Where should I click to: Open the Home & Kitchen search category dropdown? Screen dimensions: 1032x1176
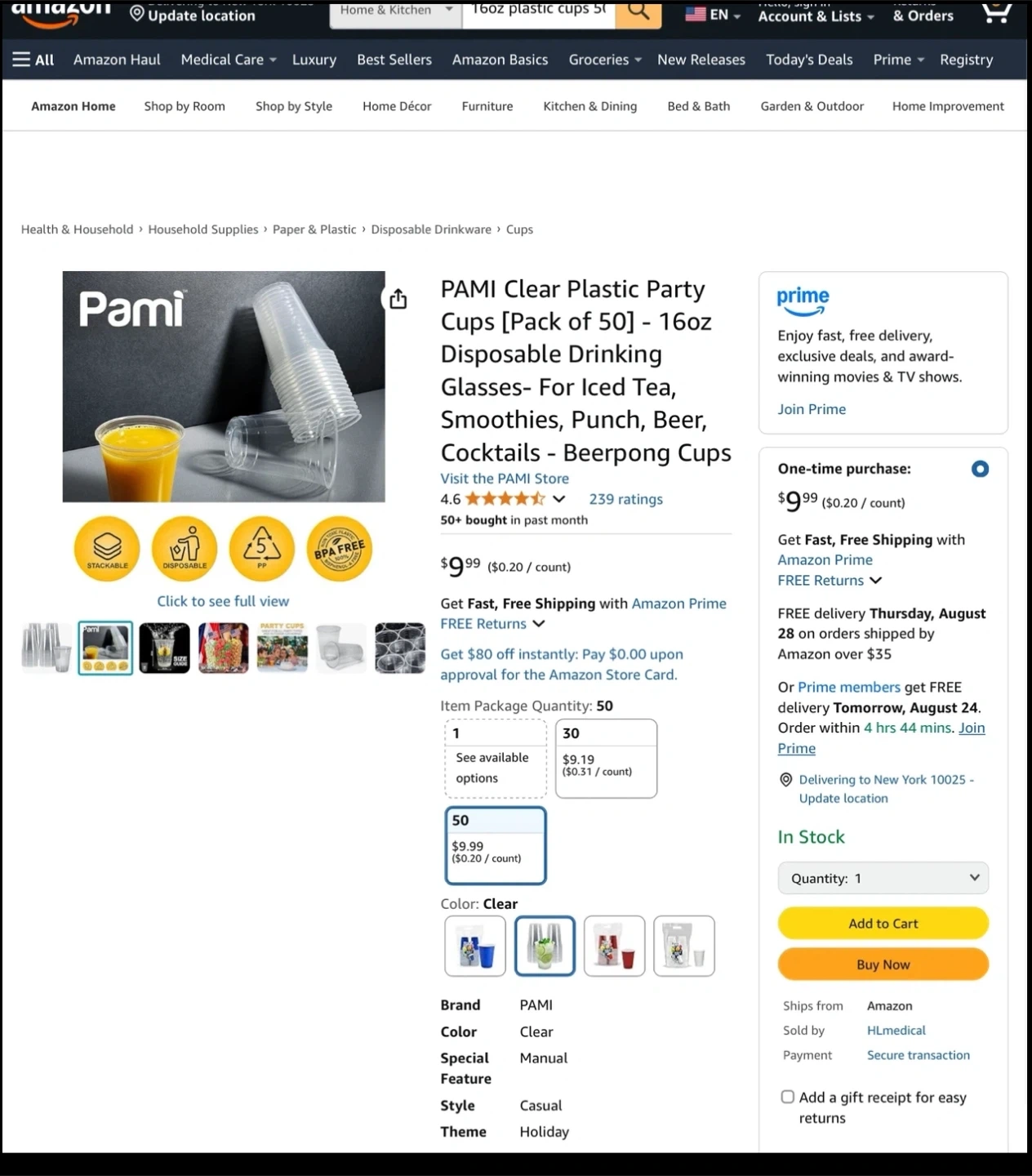[396, 11]
